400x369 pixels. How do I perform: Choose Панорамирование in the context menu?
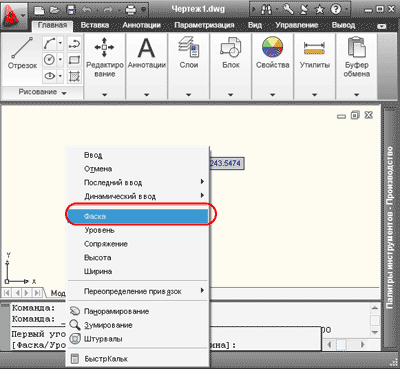(x=138, y=311)
